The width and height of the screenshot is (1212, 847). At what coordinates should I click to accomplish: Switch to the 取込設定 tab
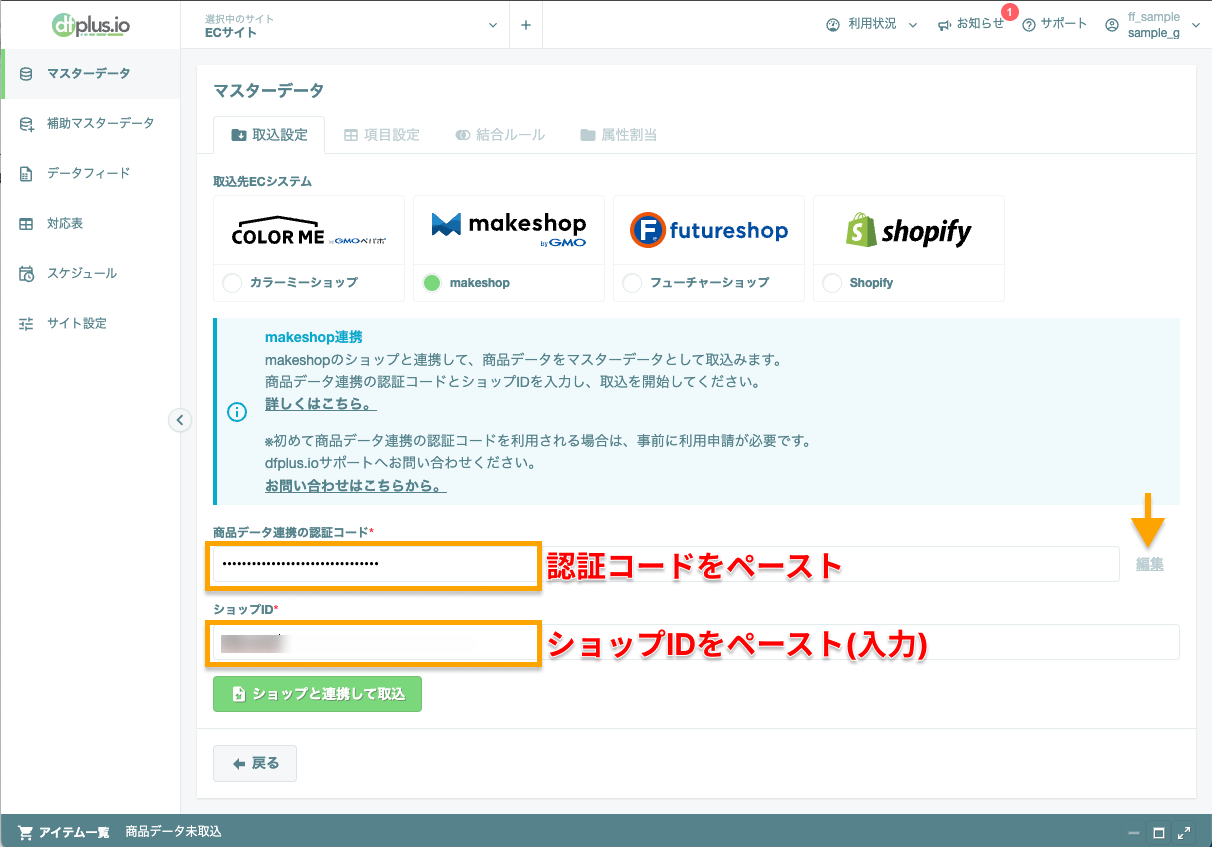tap(269, 135)
